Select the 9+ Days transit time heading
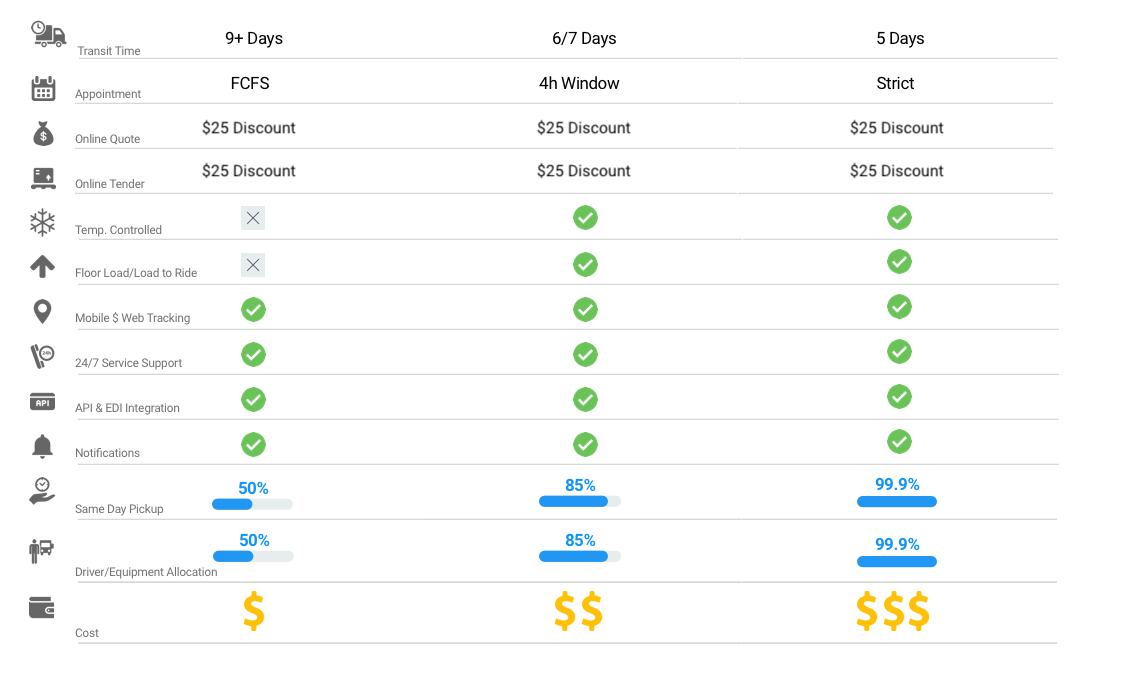The width and height of the screenshot is (1135, 673). tap(253, 38)
